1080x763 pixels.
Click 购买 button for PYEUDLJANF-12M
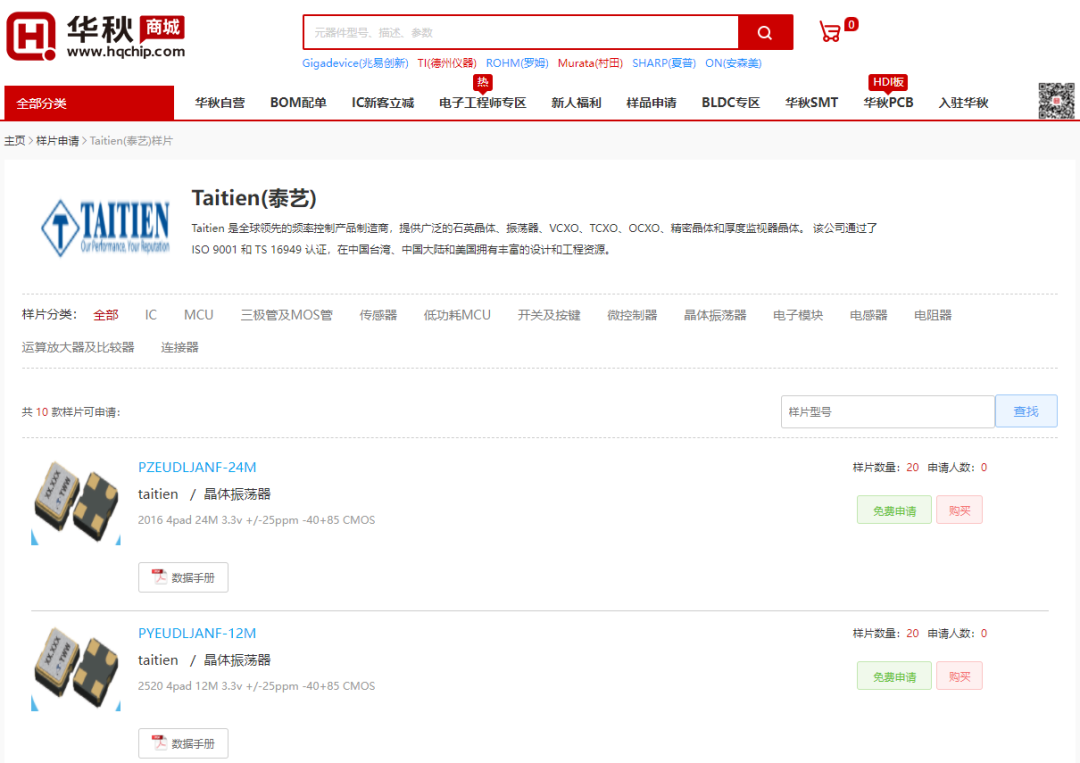tap(959, 676)
